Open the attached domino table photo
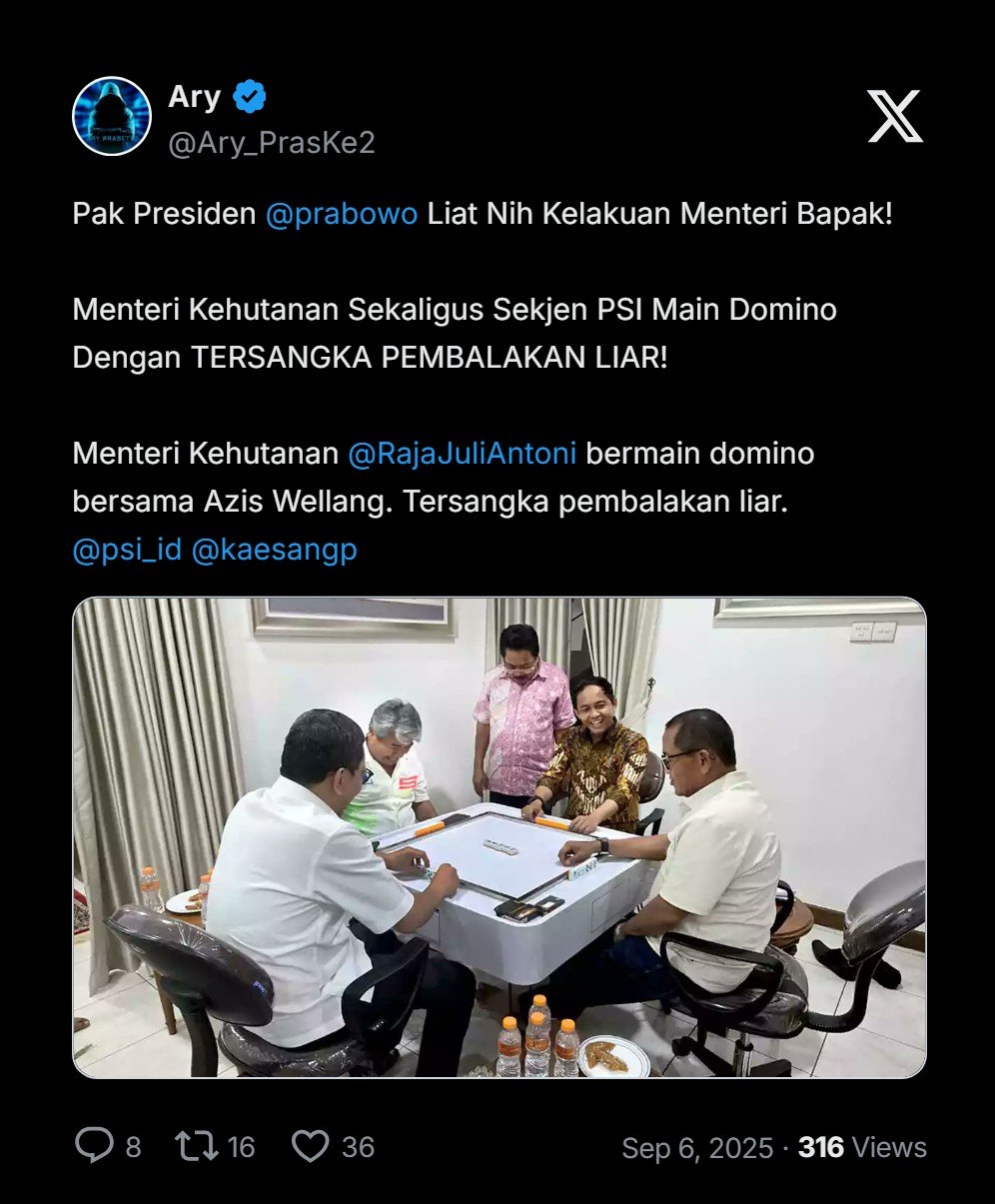The image size is (995, 1204). (x=499, y=837)
